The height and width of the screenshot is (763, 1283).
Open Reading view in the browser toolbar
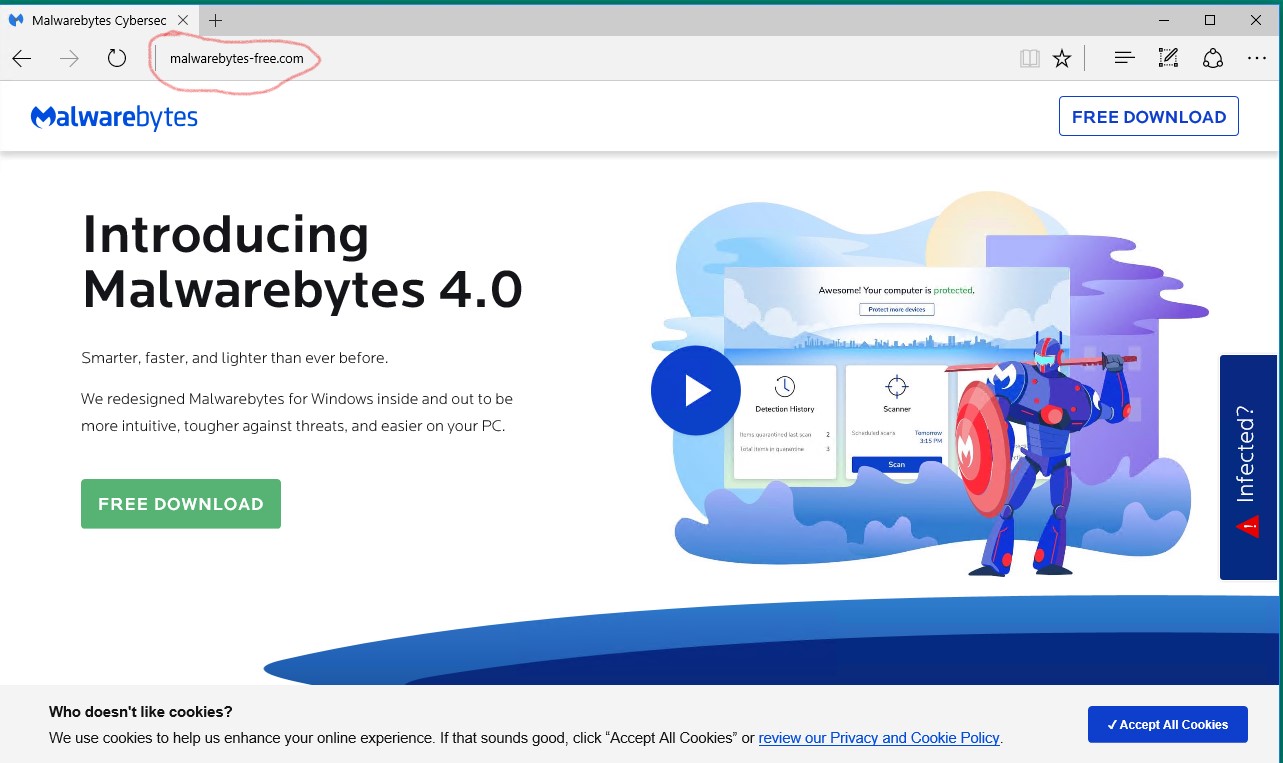[1029, 58]
